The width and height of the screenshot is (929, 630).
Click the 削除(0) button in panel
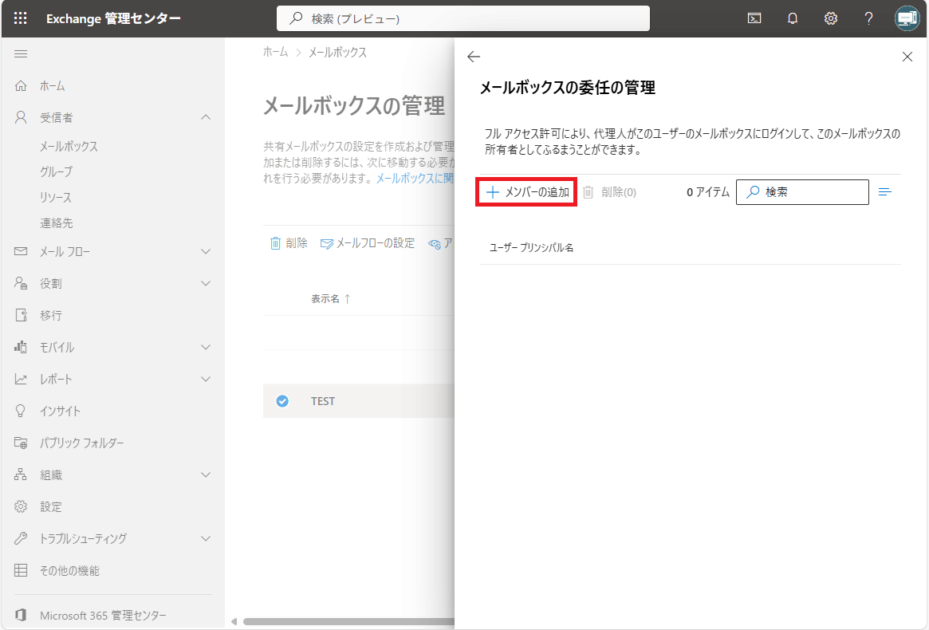point(610,192)
